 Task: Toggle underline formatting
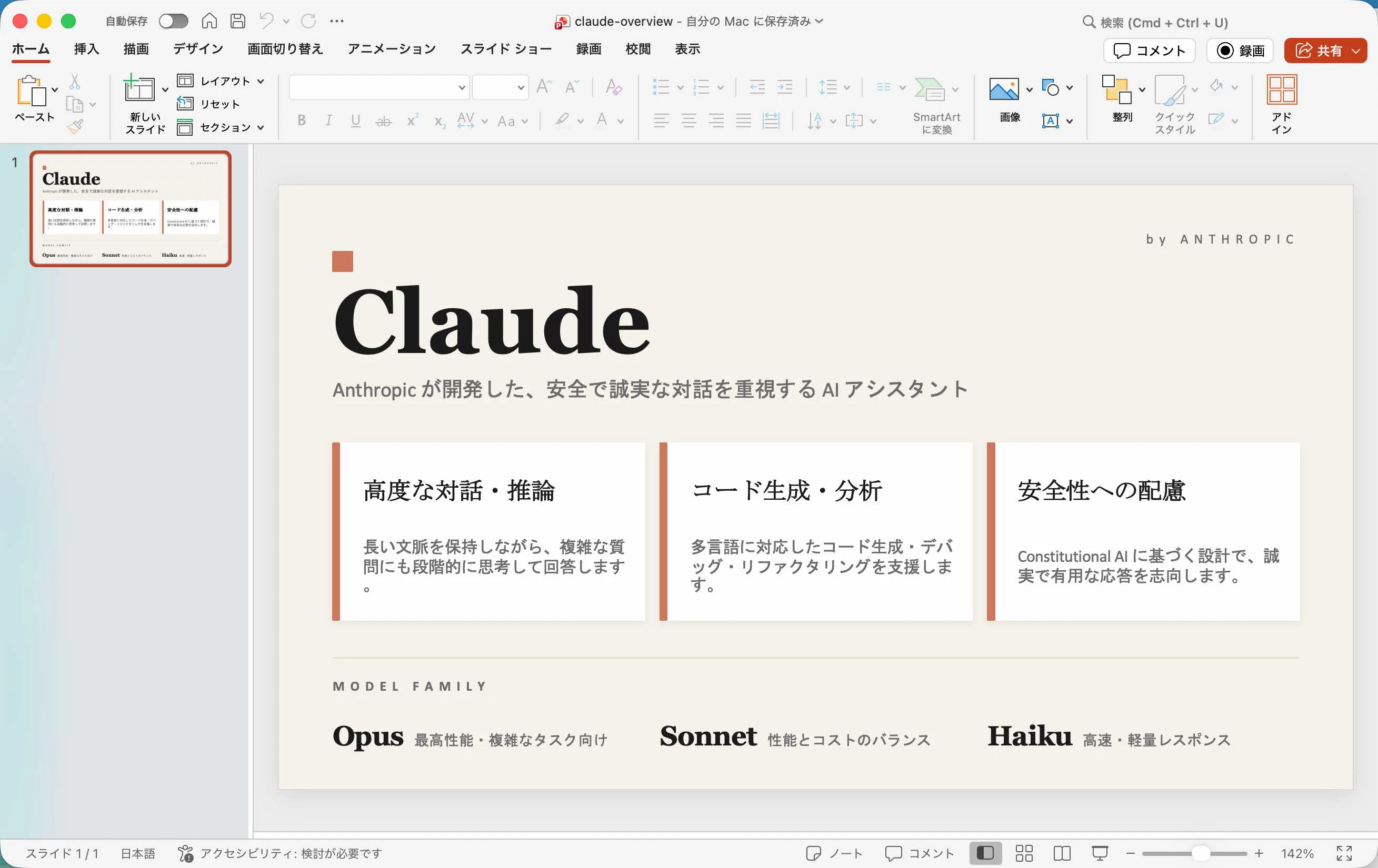pyautogui.click(x=355, y=120)
